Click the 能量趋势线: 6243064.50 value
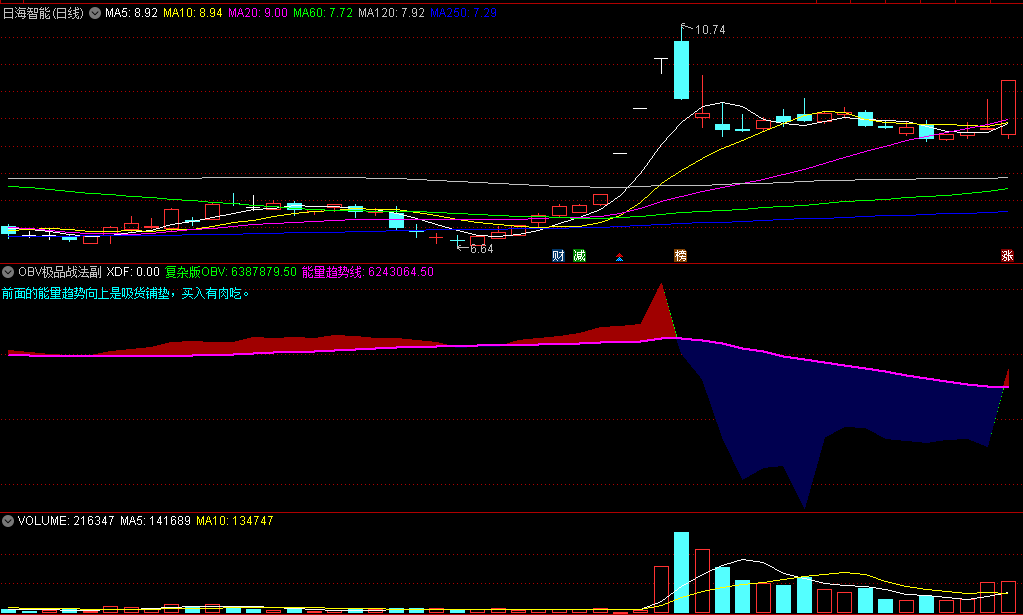This screenshot has height=615, width=1023. (x=368, y=272)
